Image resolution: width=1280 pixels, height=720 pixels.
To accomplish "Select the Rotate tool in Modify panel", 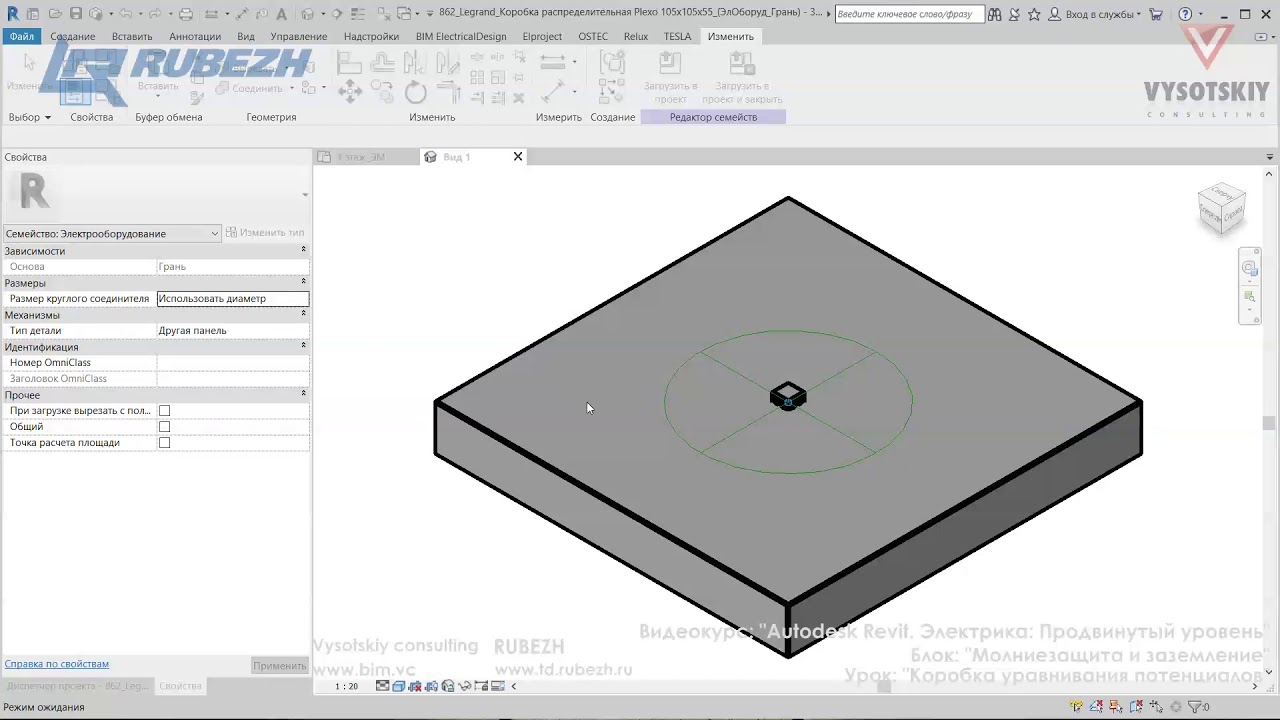I will 416,93.
